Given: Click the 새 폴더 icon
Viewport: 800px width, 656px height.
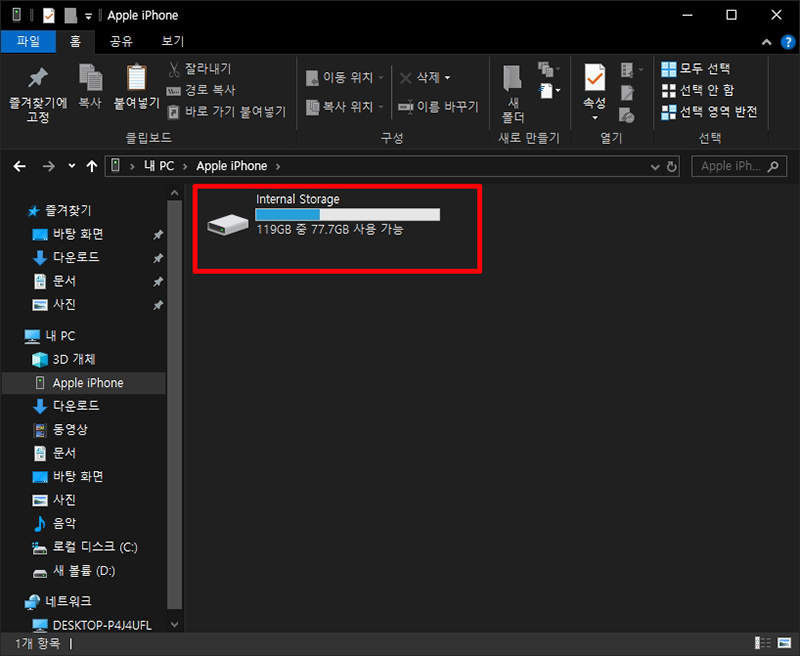Looking at the screenshot, I should [512, 78].
